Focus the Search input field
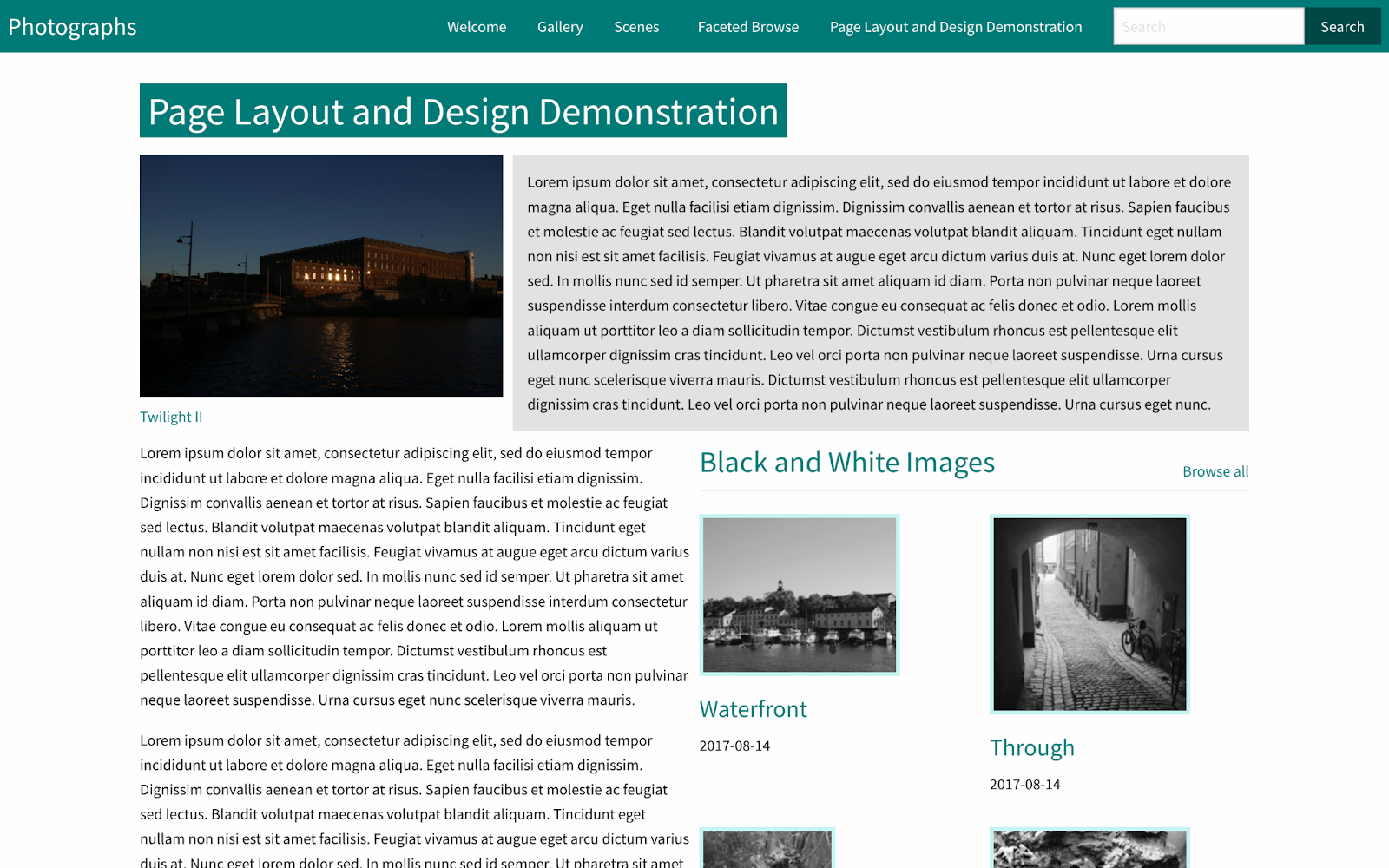The height and width of the screenshot is (868, 1389). pos(1208,26)
